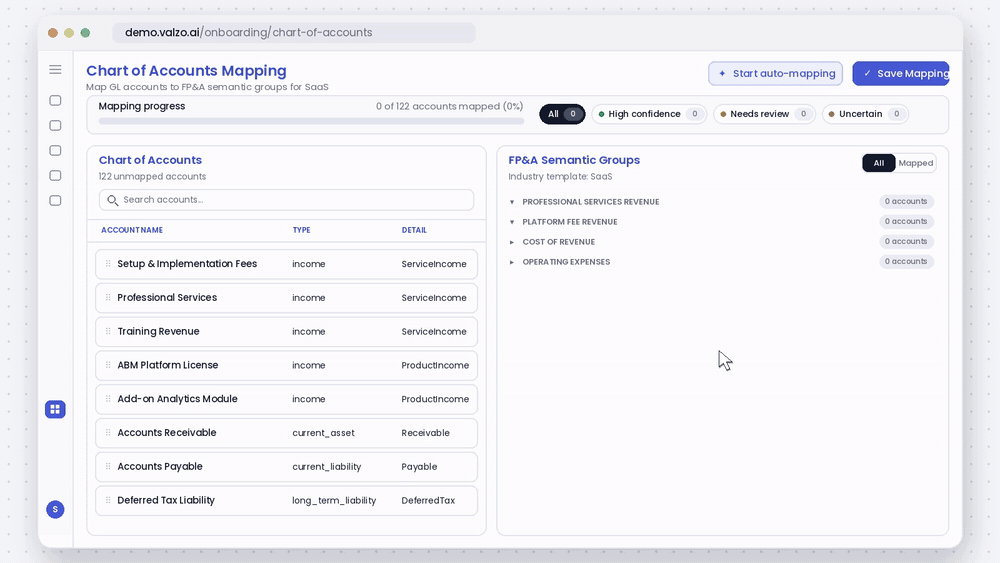1000x563 pixels.
Task: Select Training Revenue account name
Action: pyautogui.click(x=158, y=331)
